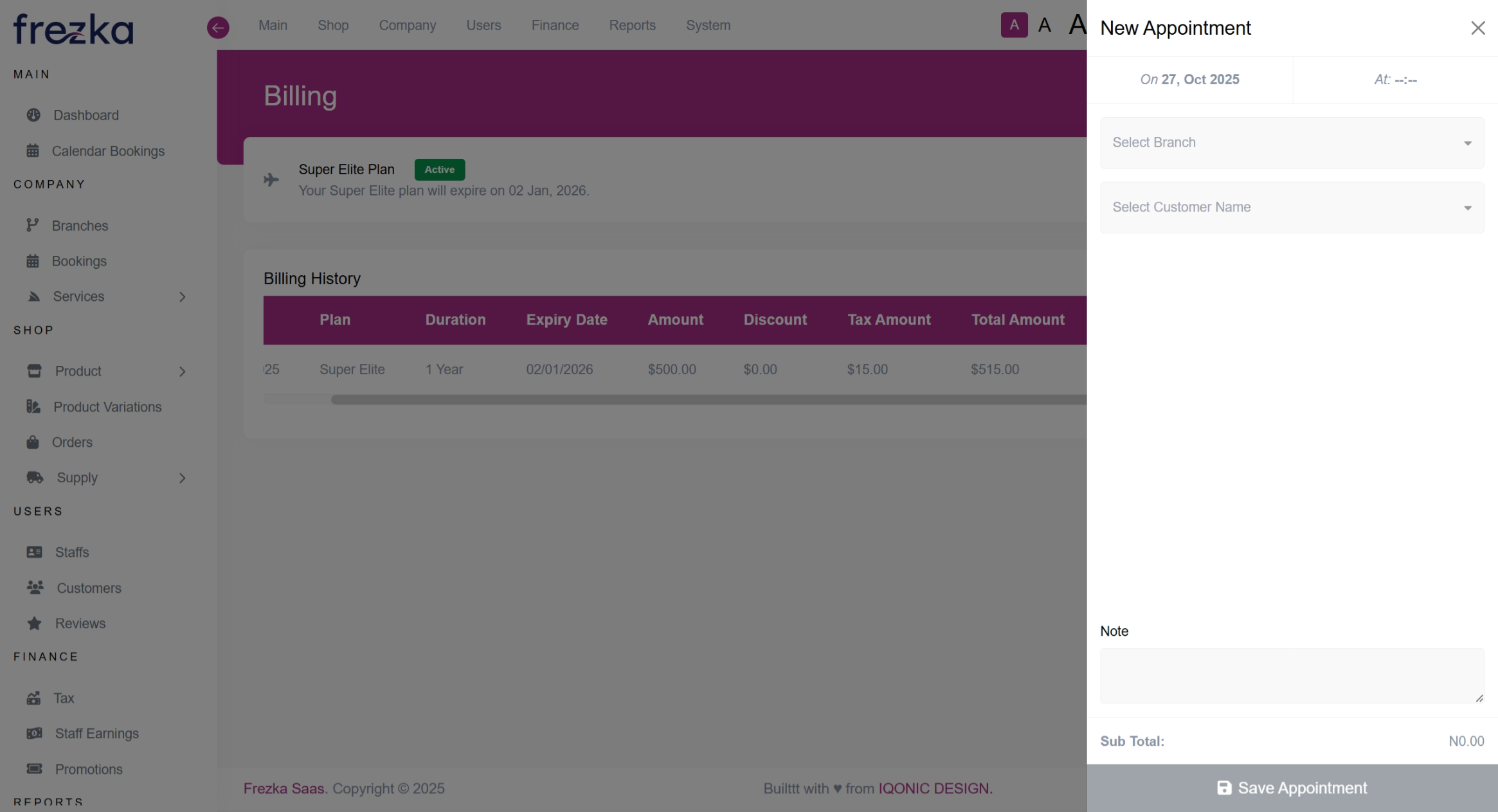
Task: Expand the Services submenu chevron
Action: coord(183,296)
